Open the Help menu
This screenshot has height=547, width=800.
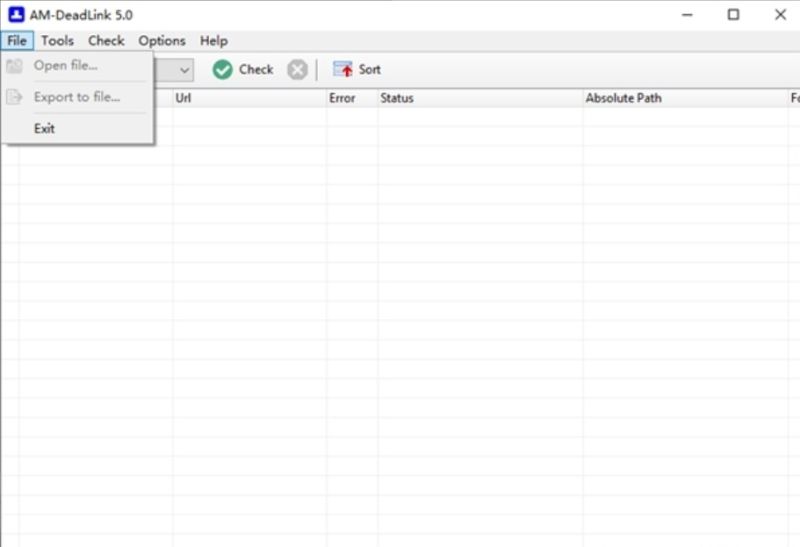(x=213, y=41)
